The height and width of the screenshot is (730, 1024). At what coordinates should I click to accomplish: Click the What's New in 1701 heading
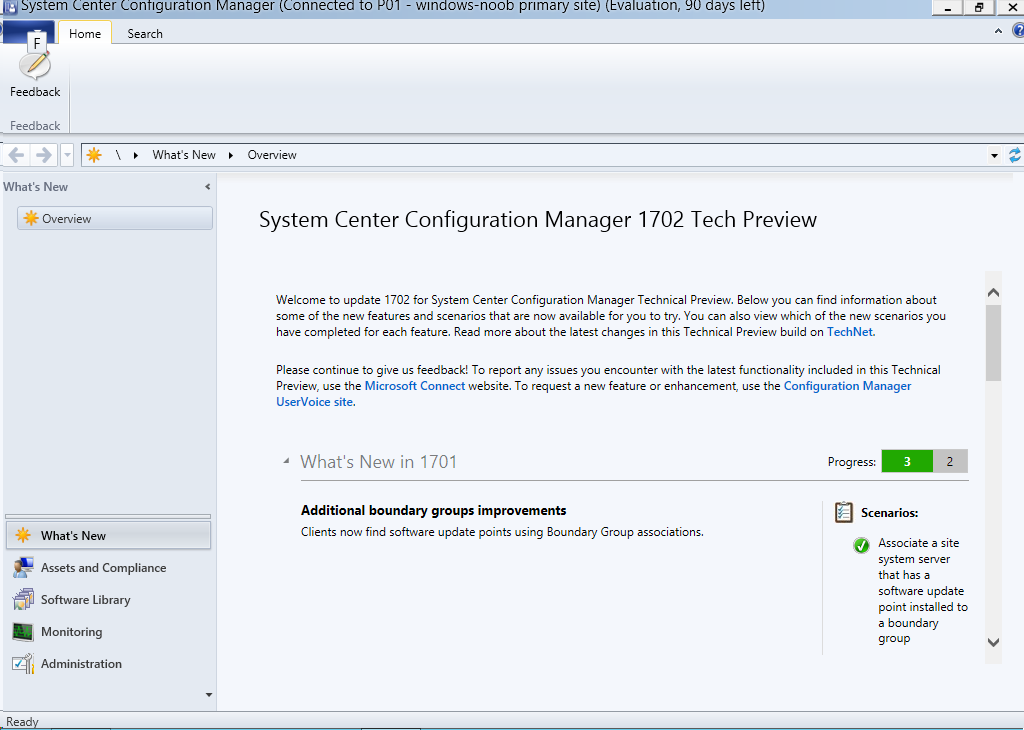point(379,462)
